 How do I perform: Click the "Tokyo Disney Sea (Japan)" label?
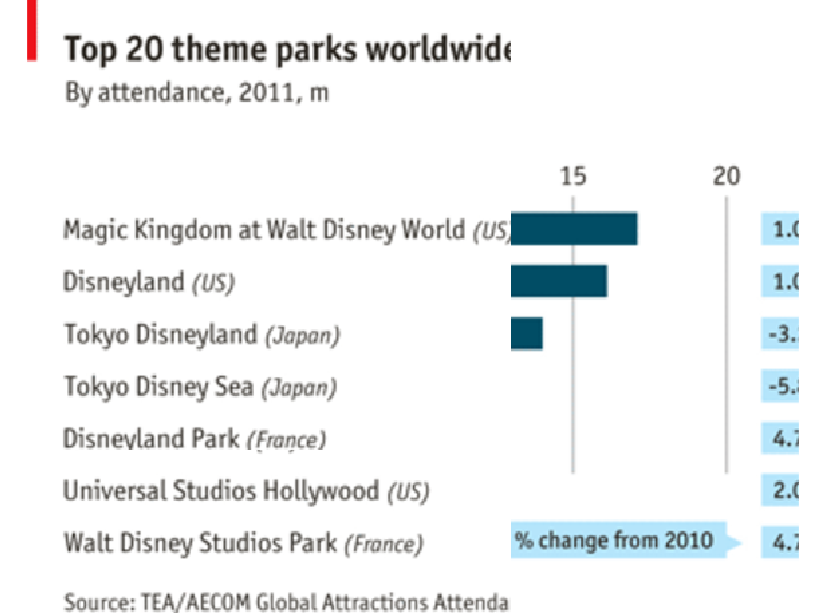click(x=200, y=387)
